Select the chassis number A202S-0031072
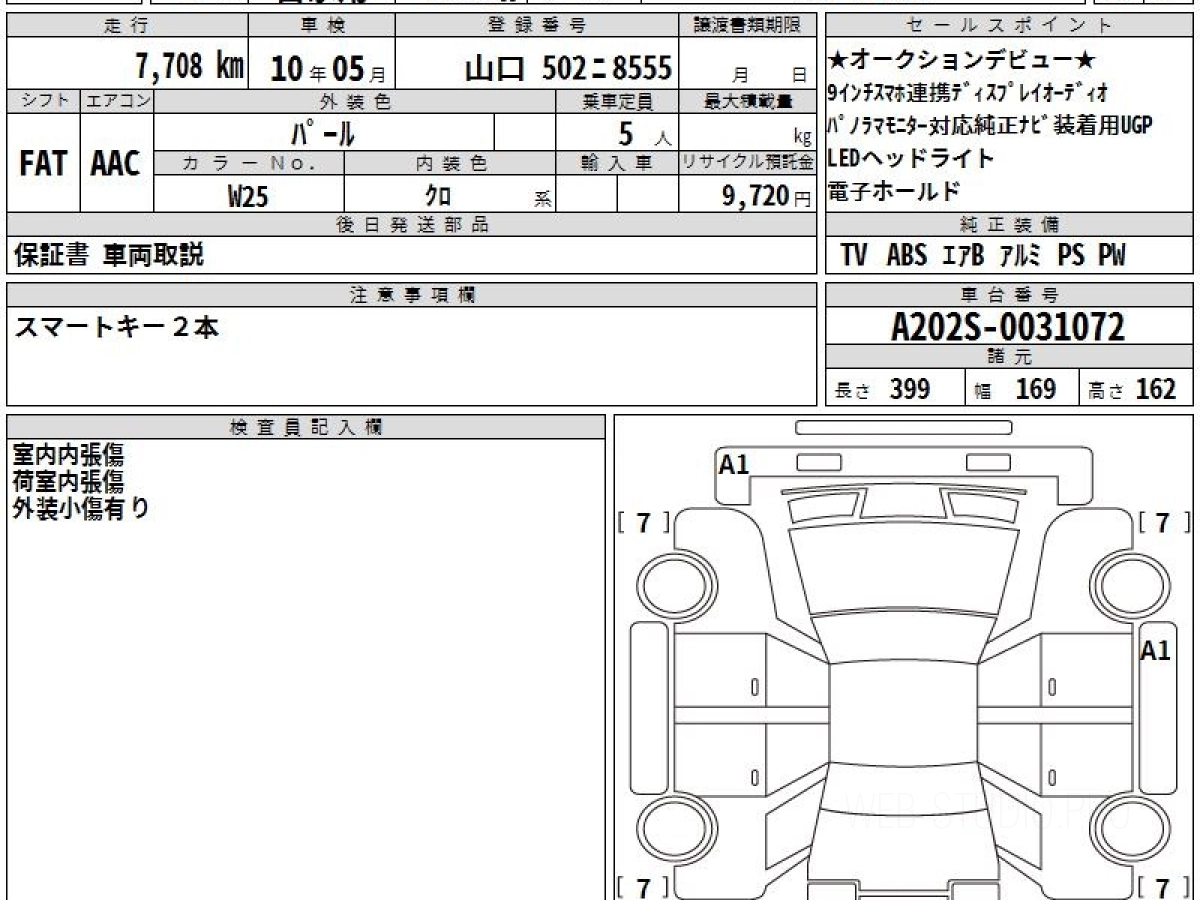 click(x=1008, y=327)
